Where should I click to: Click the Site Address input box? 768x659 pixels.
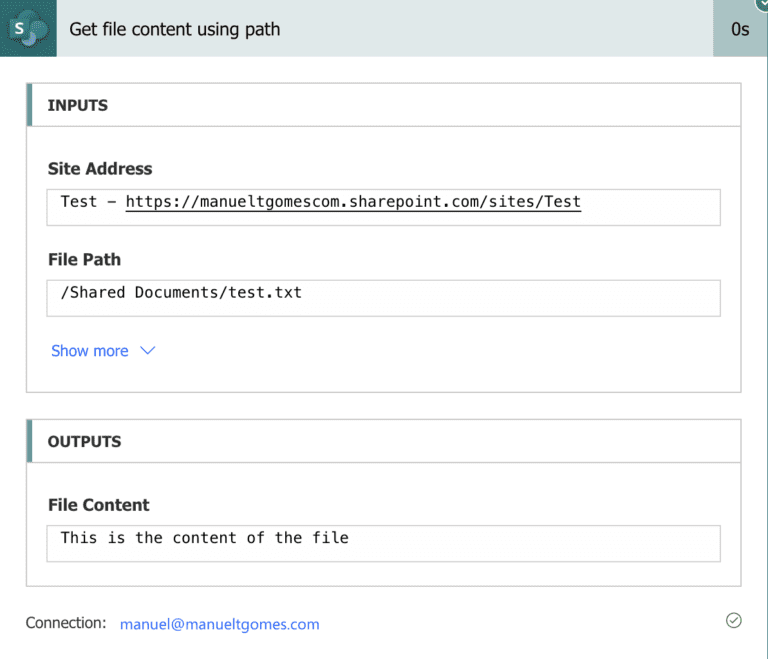point(650,208)
